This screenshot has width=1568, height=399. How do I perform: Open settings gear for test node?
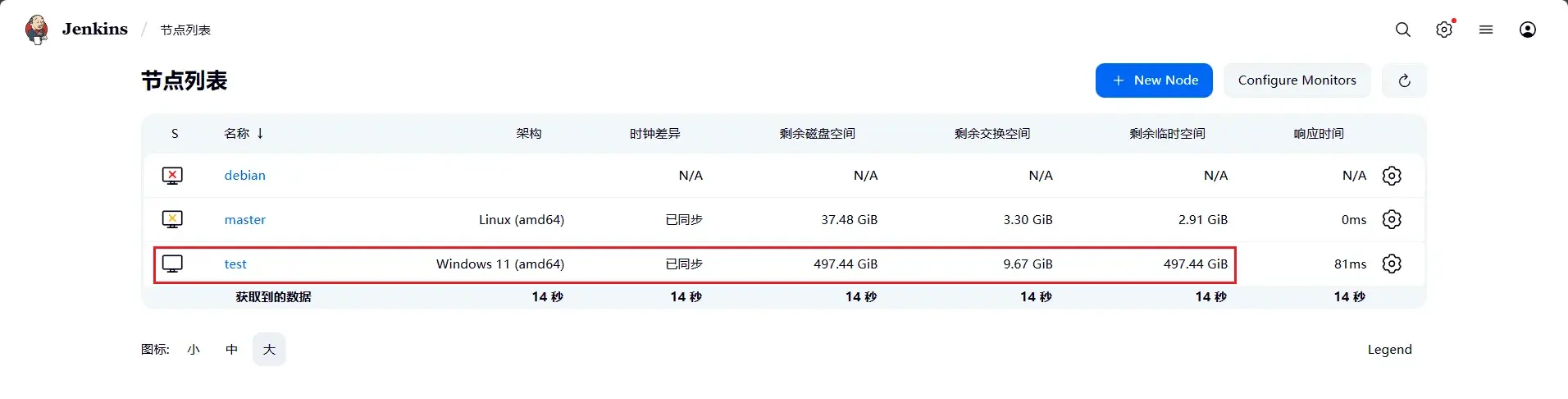pos(1392,264)
